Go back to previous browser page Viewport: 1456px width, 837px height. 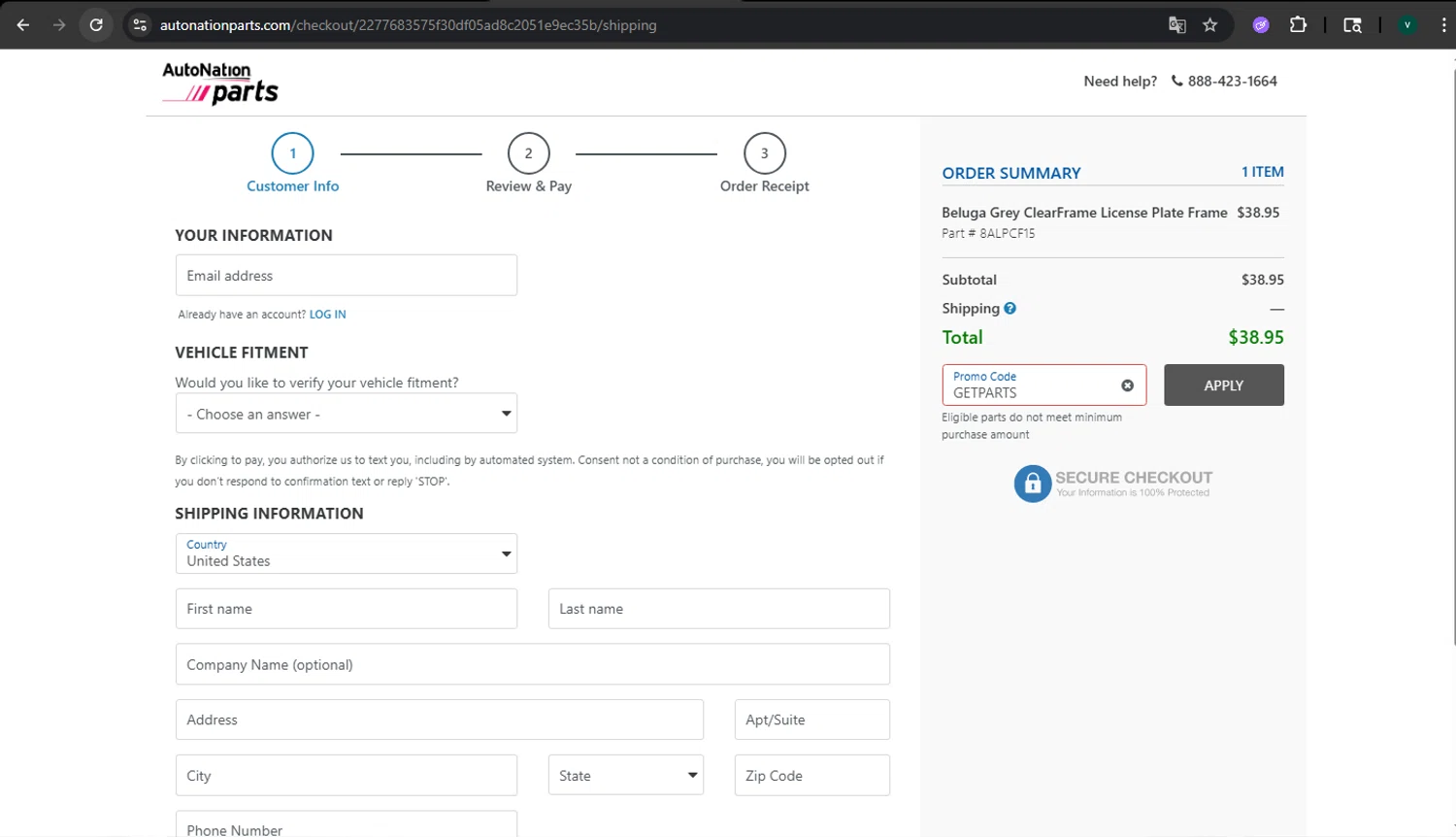click(x=23, y=25)
